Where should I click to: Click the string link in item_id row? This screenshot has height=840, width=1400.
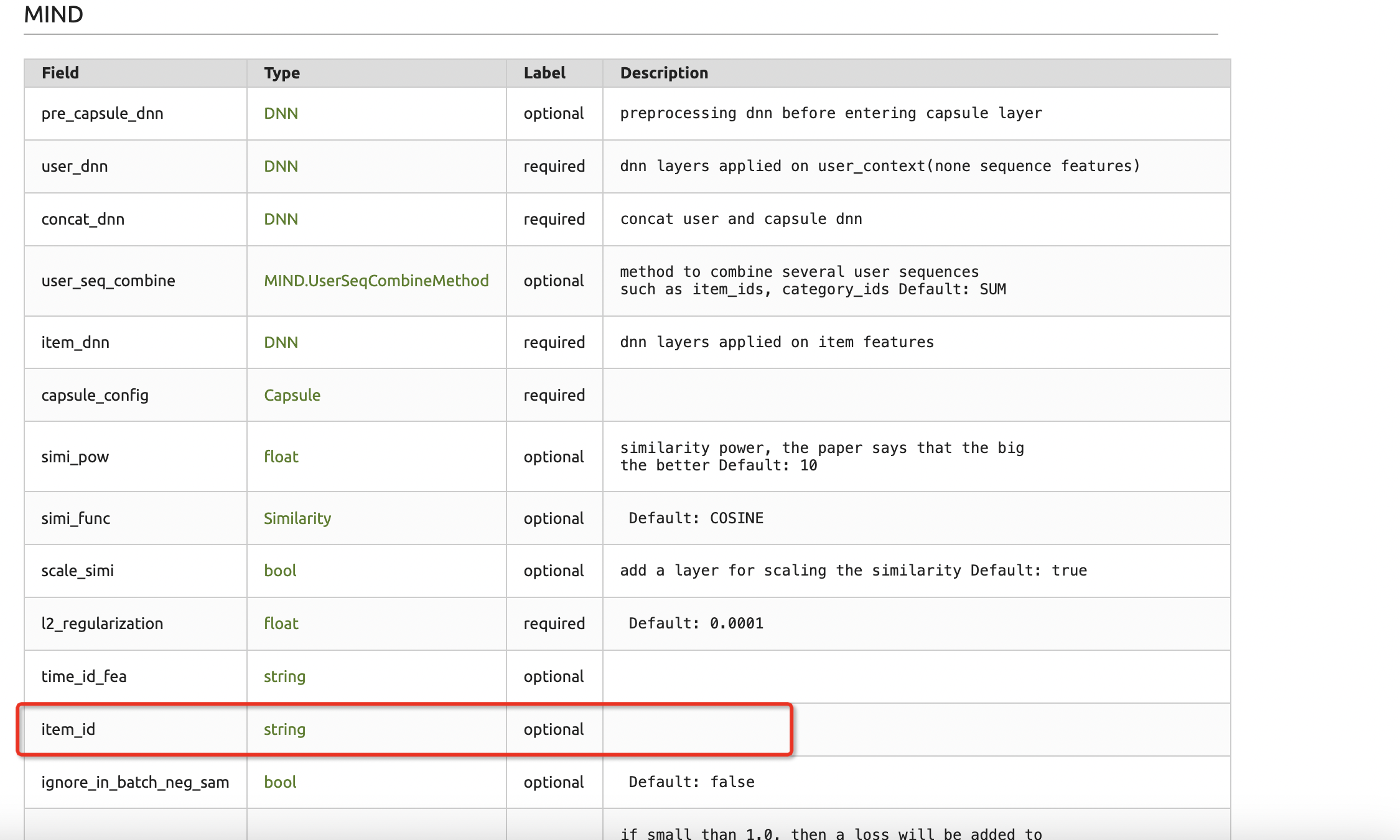point(284,729)
